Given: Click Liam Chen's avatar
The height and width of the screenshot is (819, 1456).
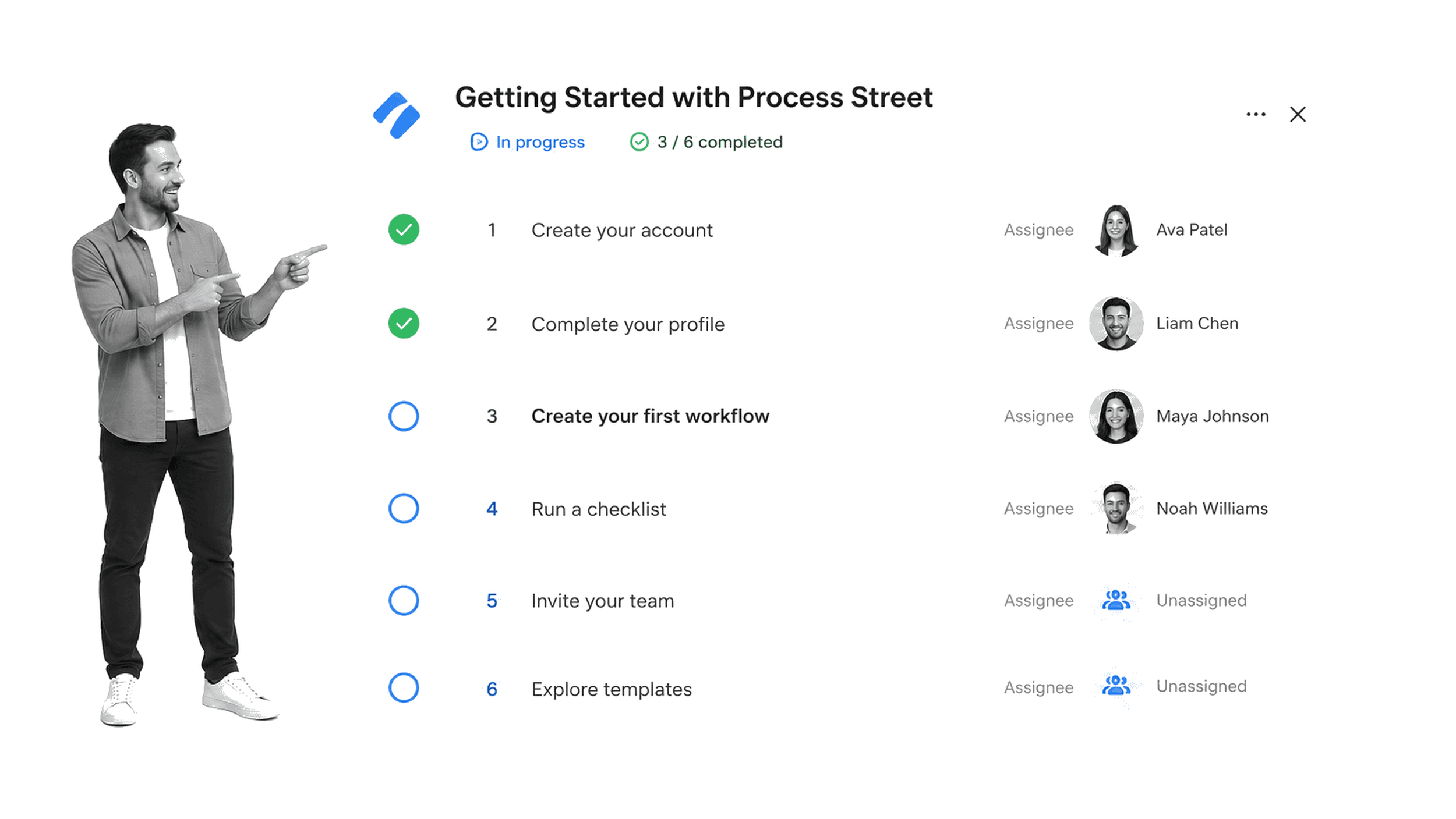Looking at the screenshot, I should 1116,324.
